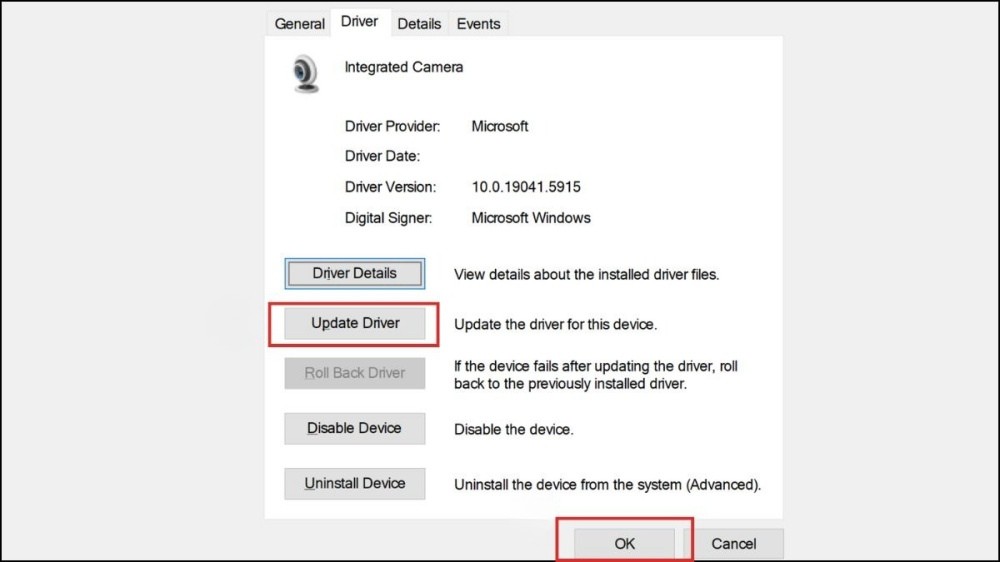
Task: Click the Uninstall Device button
Action: click(x=354, y=483)
